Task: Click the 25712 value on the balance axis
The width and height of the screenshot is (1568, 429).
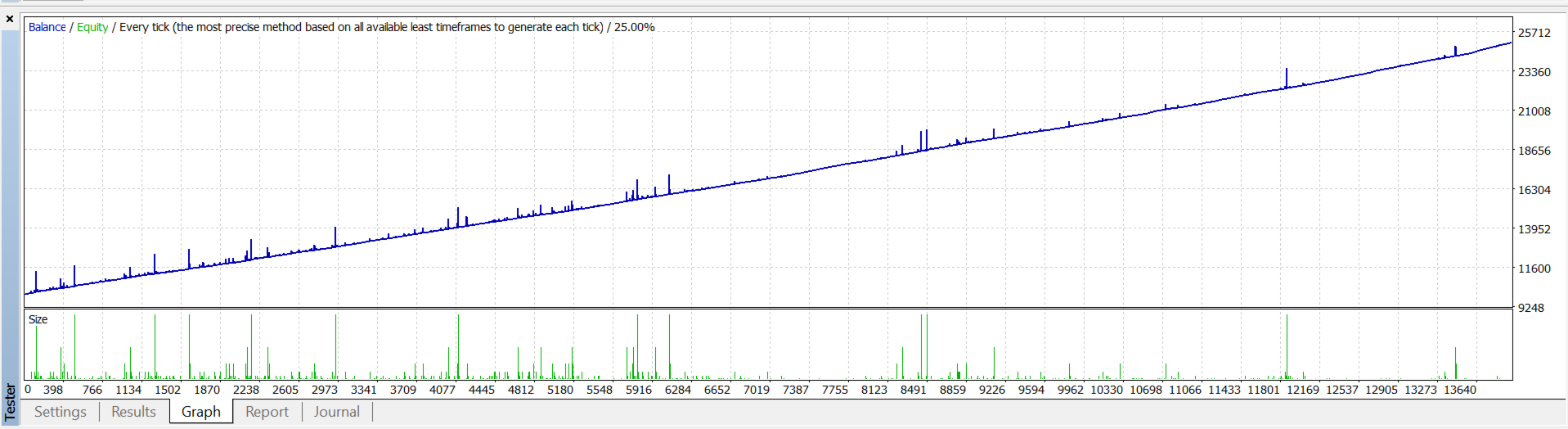Action: point(1534,33)
